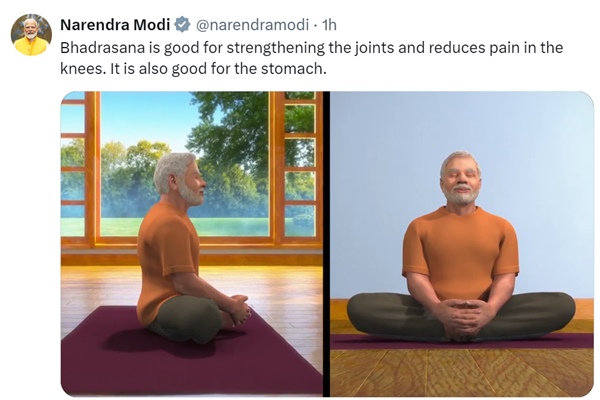Click the bearded face in front-view image

(460, 180)
